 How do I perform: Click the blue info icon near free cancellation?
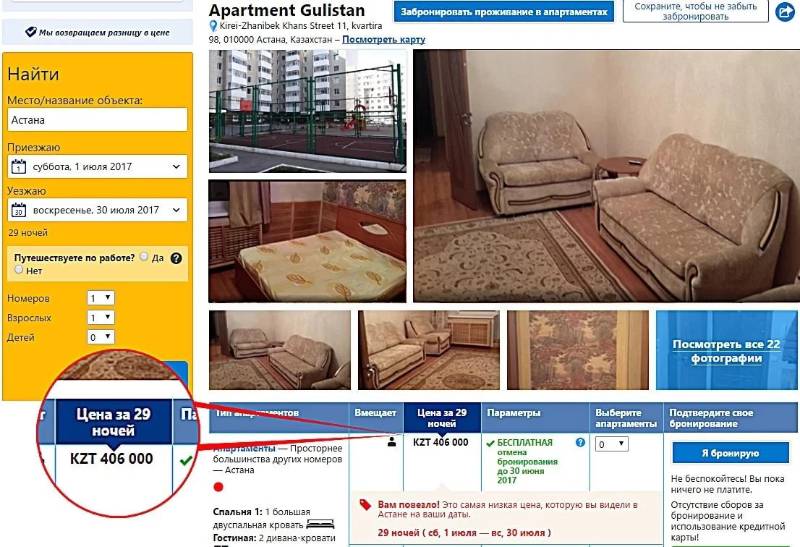coord(580,442)
